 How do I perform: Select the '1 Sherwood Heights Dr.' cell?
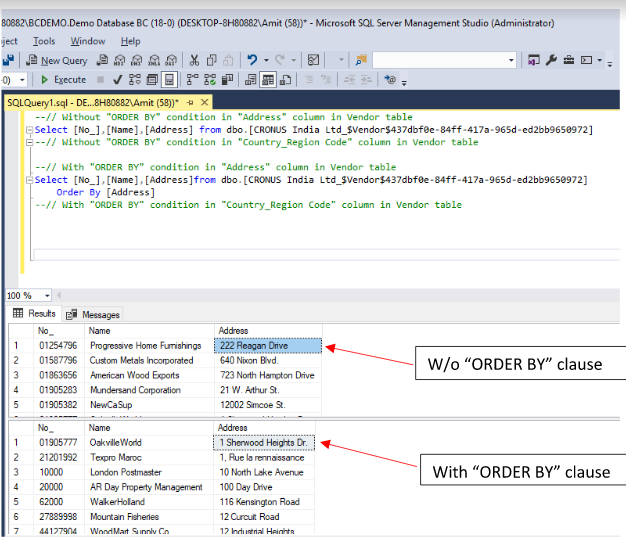click(264, 443)
